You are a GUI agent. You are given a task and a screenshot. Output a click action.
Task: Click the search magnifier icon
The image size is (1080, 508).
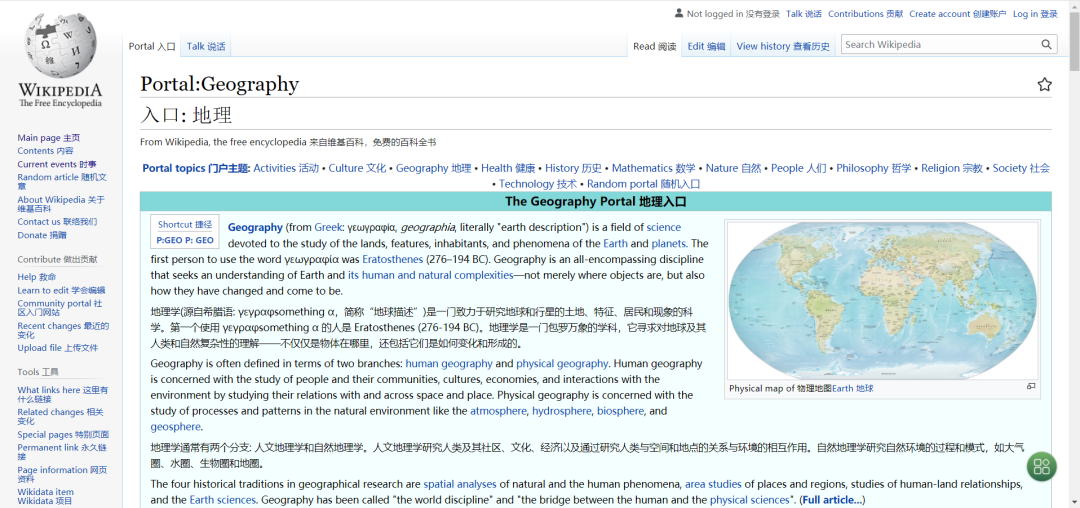click(1046, 45)
